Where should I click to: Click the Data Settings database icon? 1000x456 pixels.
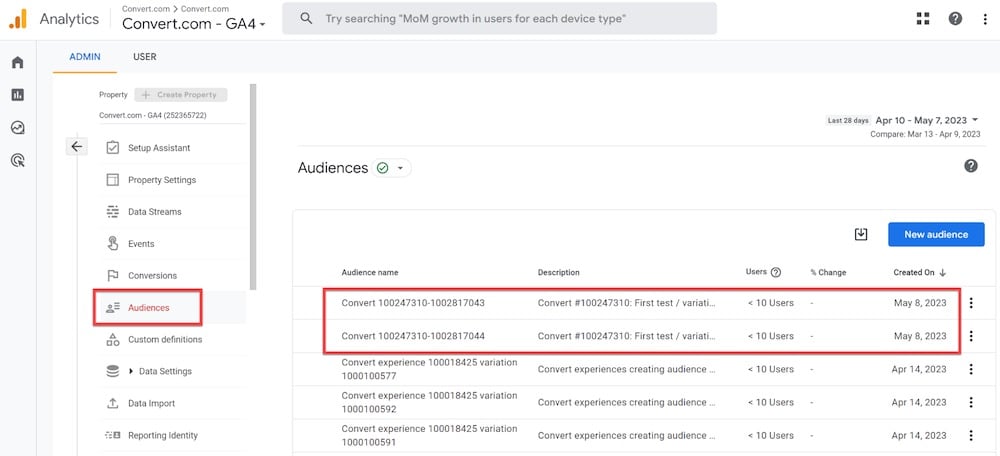113,371
